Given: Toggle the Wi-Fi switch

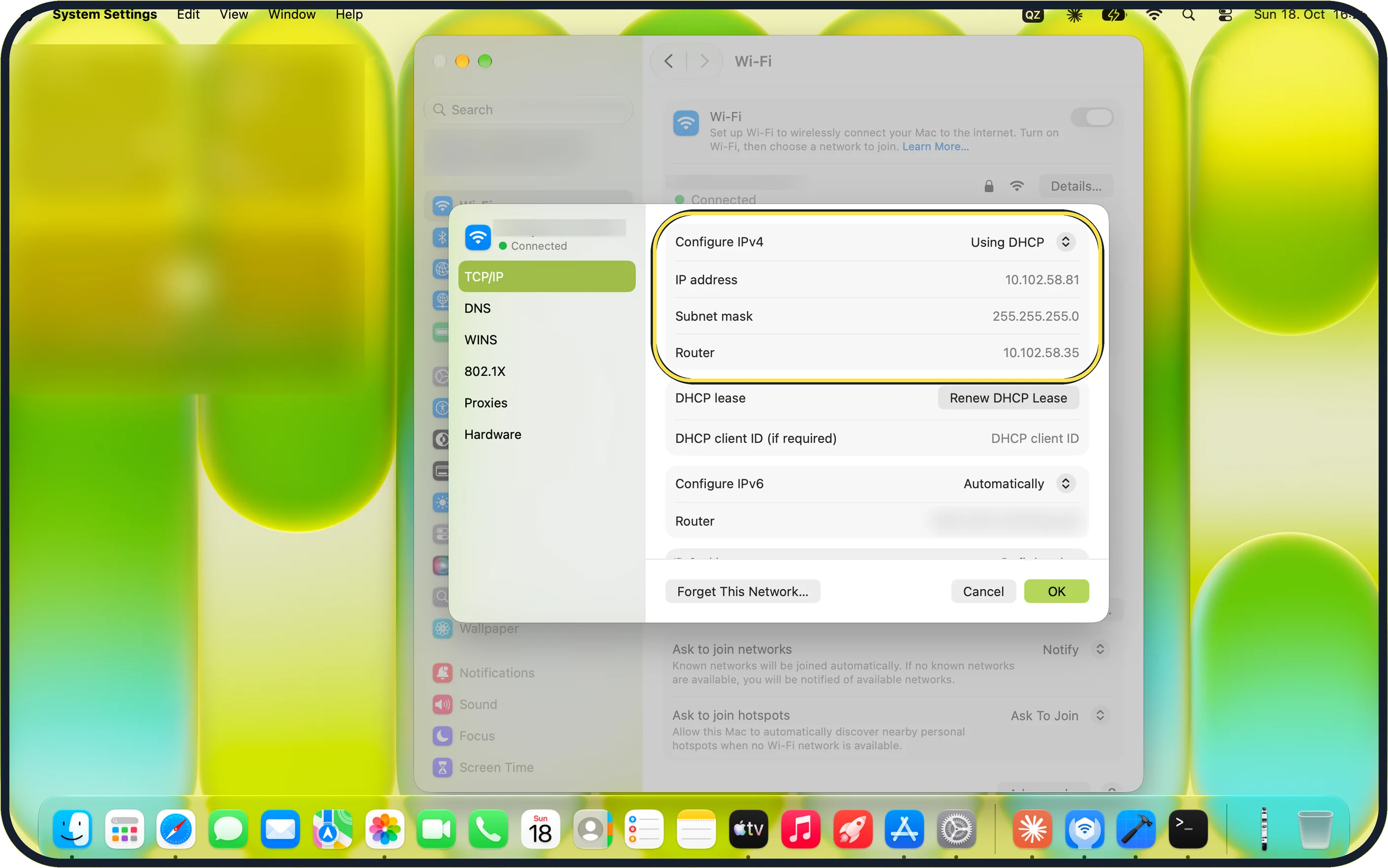Looking at the screenshot, I should (1092, 118).
